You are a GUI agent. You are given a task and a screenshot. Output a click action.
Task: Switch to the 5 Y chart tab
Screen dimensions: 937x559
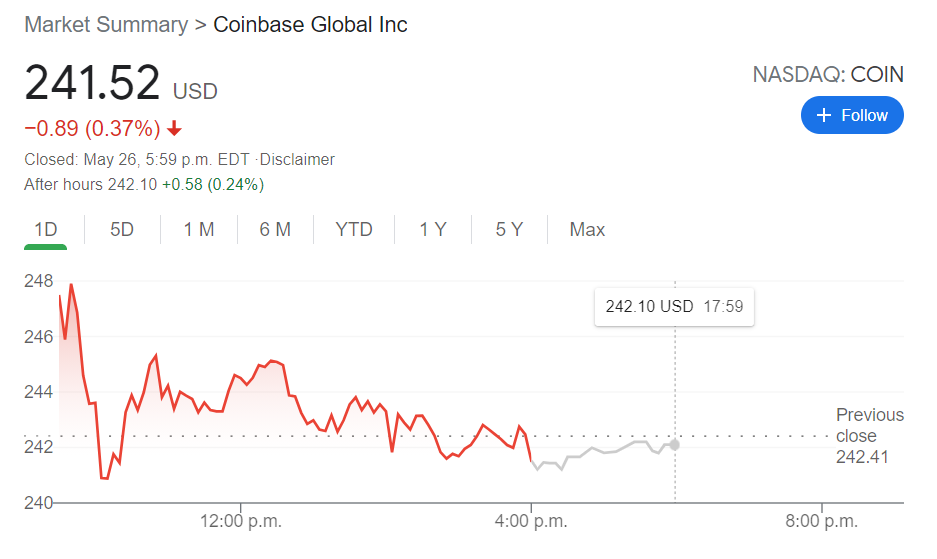point(509,230)
